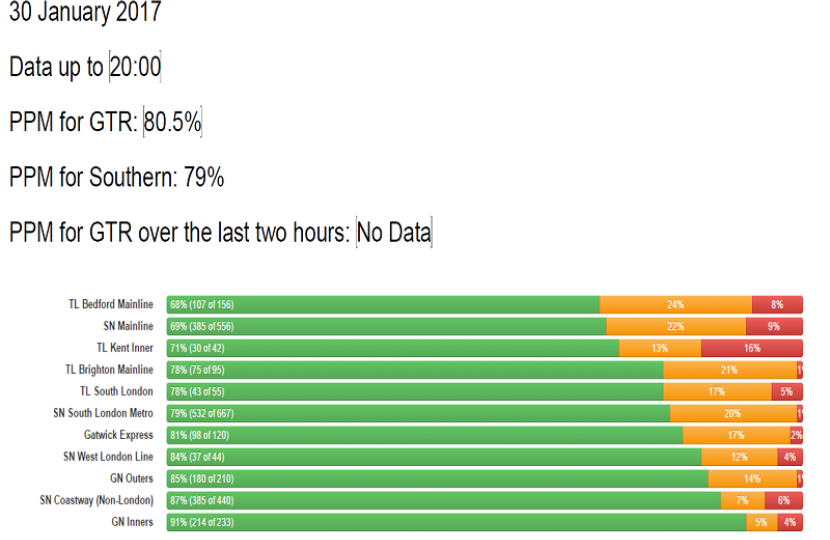Click the PPM for Southern 79% text
830x540 pixels.
[116, 178]
